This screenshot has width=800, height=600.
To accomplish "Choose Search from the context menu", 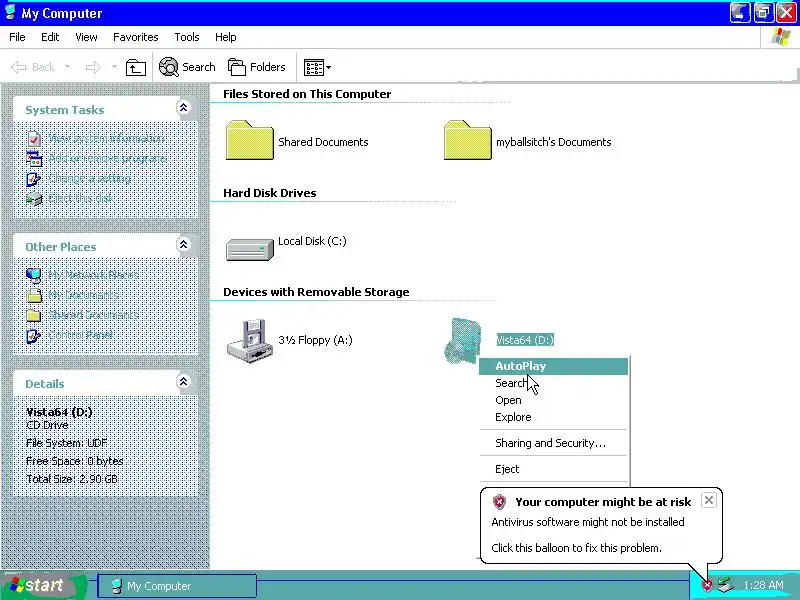I will 554,383.
